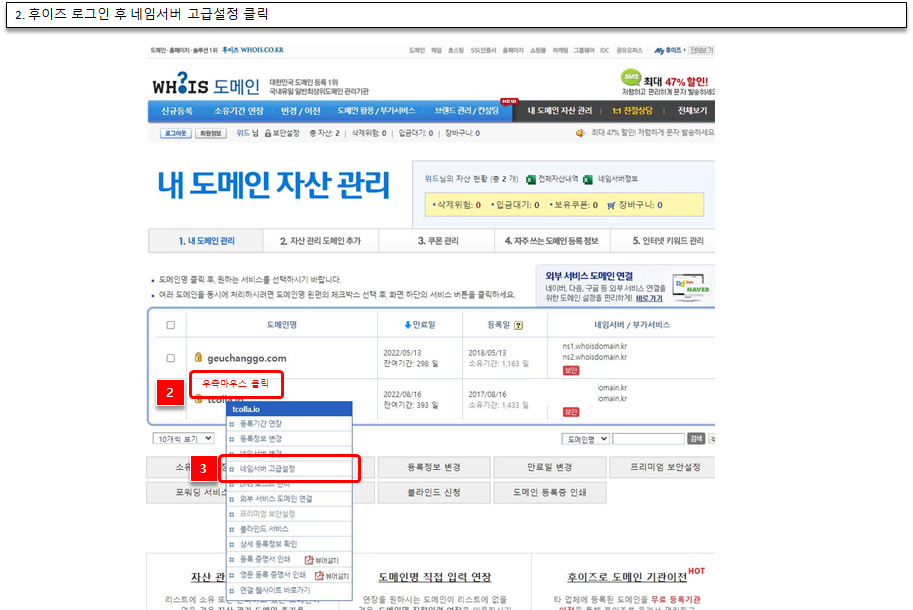Screen dimensions: 913x610
Task: Click the Excel icon beside 네임서버정보
Action: [588, 179]
